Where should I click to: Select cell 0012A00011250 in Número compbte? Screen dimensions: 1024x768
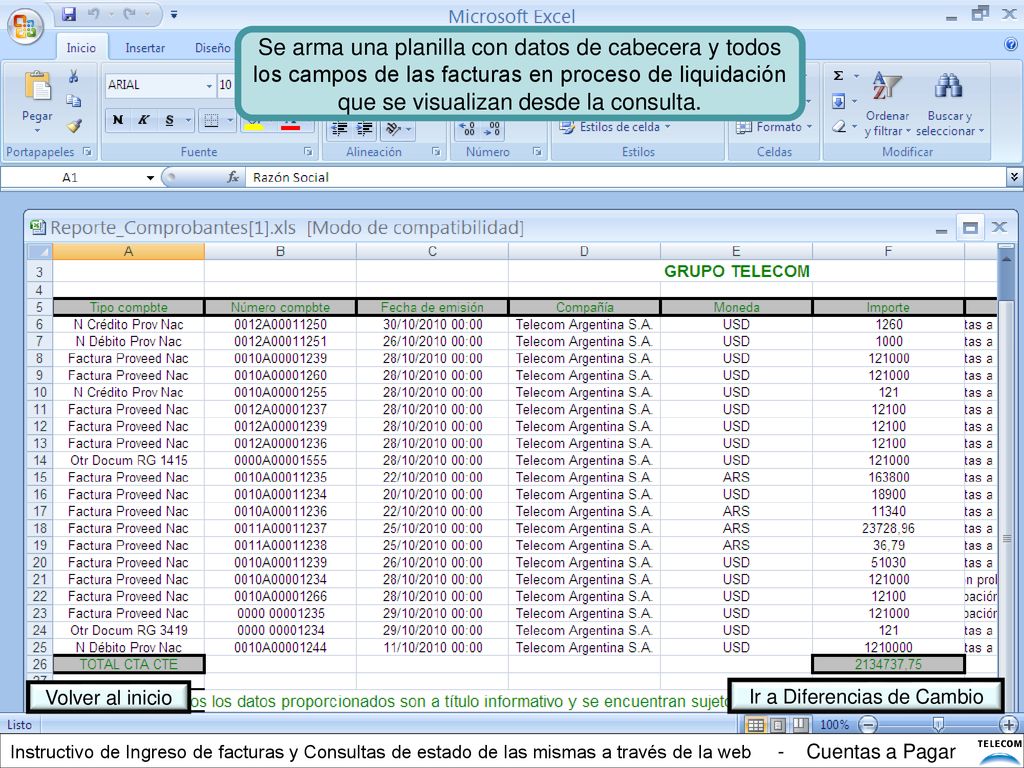coord(280,325)
